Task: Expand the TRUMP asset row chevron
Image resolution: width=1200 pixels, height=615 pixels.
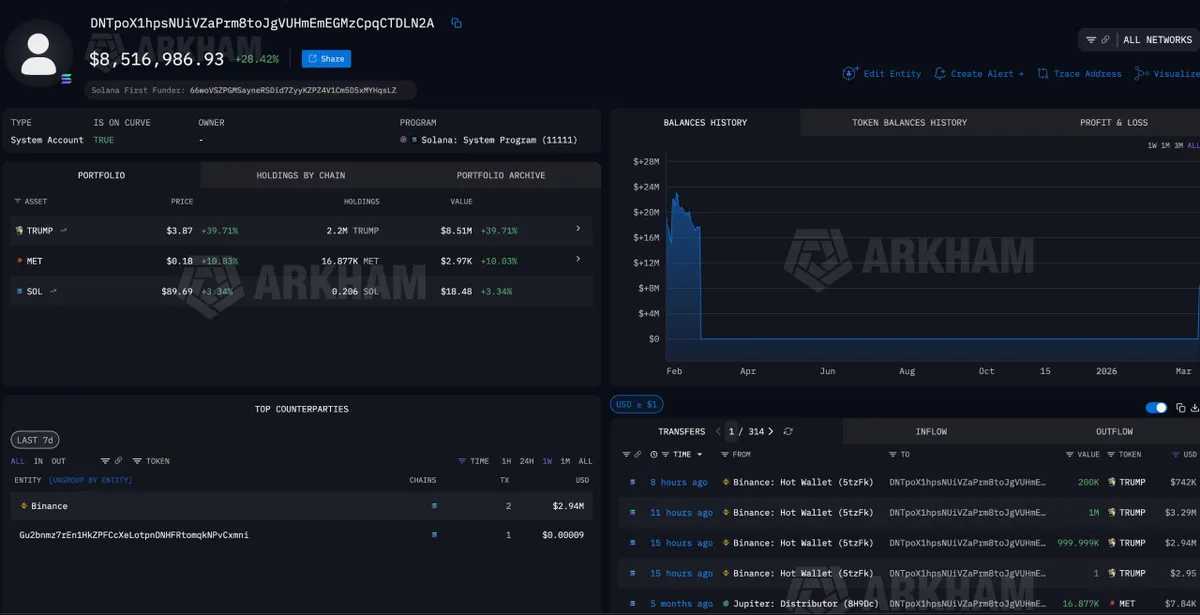Action: pyautogui.click(x=577, y=229)
